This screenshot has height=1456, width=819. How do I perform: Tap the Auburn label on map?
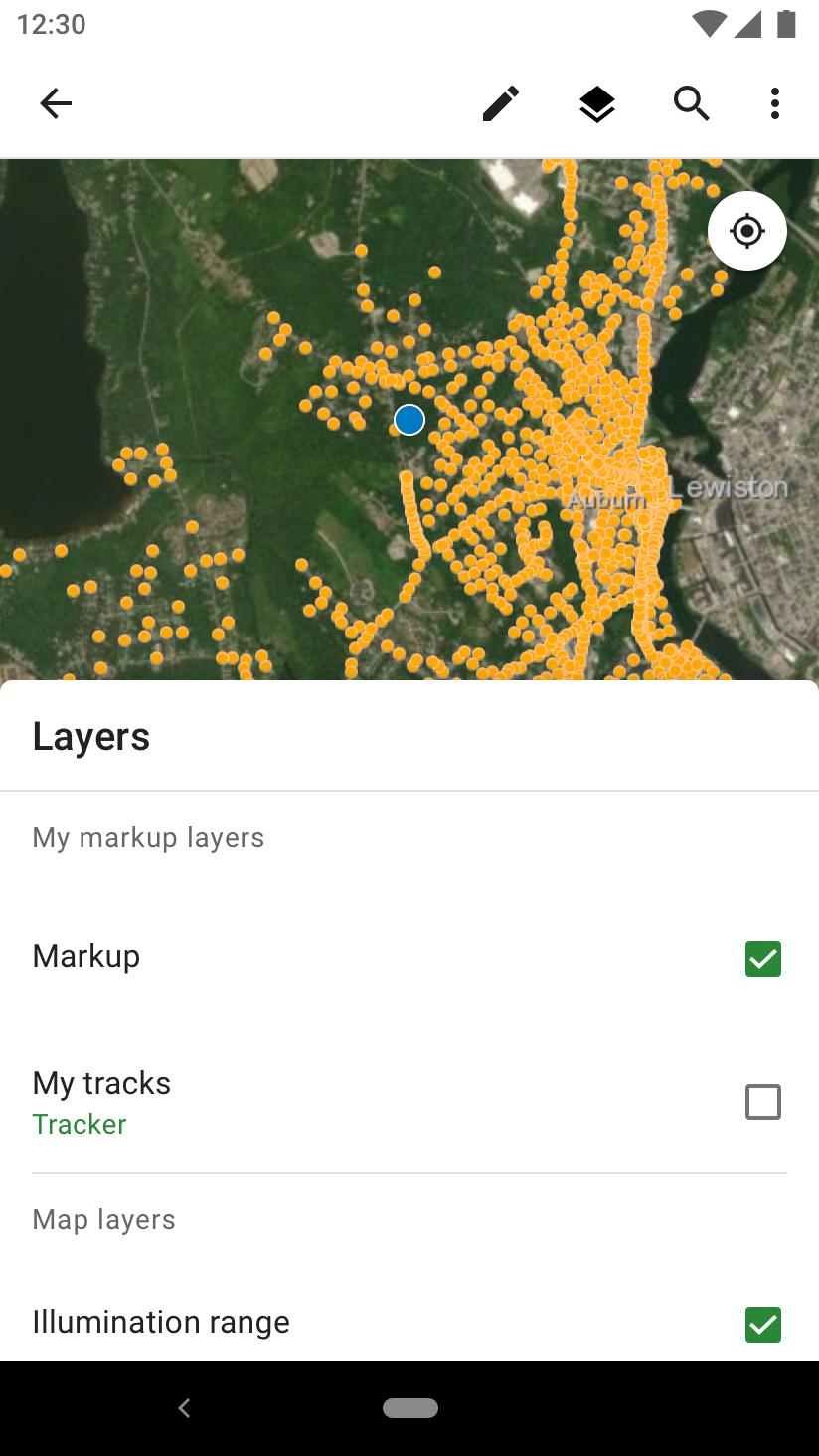coord(605,500)
